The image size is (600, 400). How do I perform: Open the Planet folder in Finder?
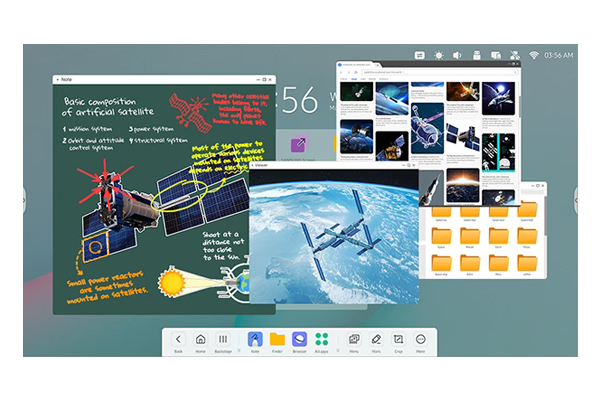(470, 237)
